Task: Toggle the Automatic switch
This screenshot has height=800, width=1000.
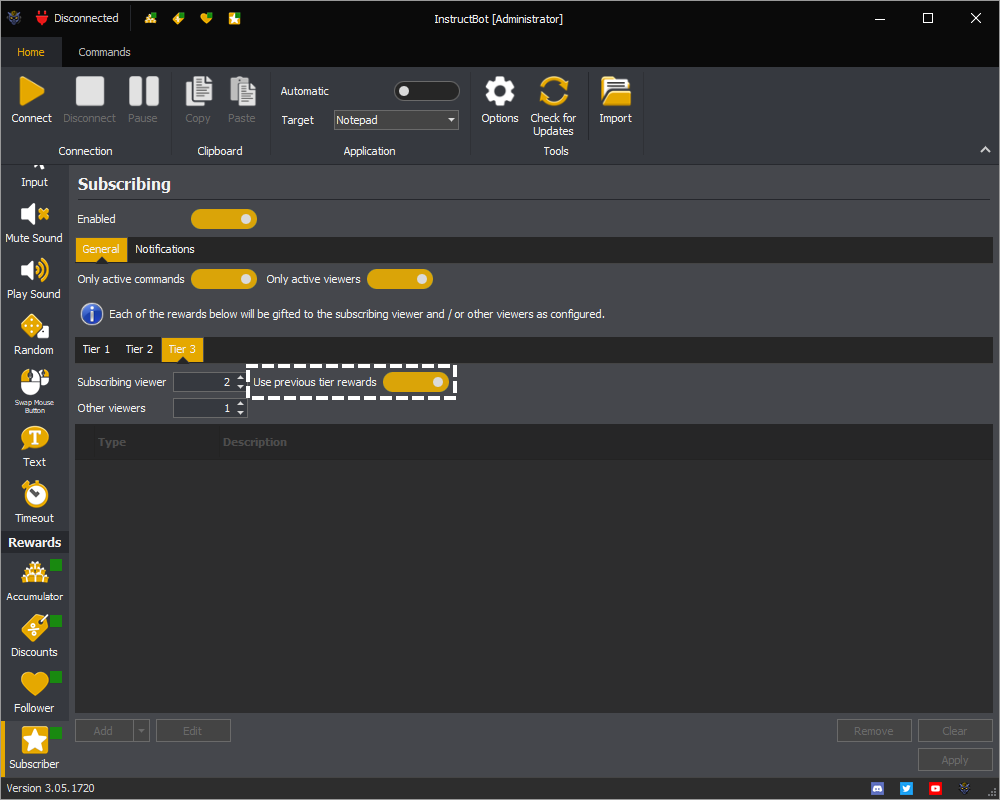Action: tap(427, 91)
